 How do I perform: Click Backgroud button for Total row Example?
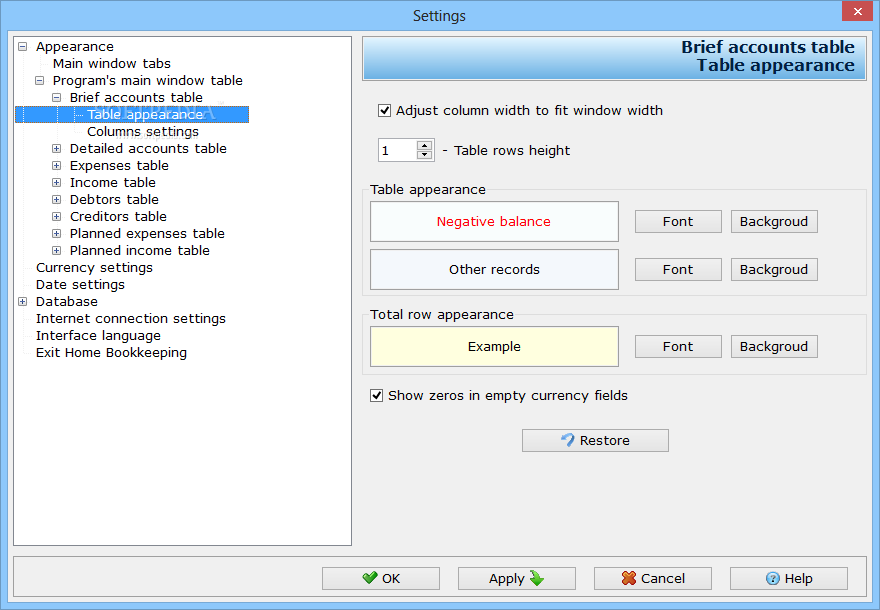click(774, 346)
